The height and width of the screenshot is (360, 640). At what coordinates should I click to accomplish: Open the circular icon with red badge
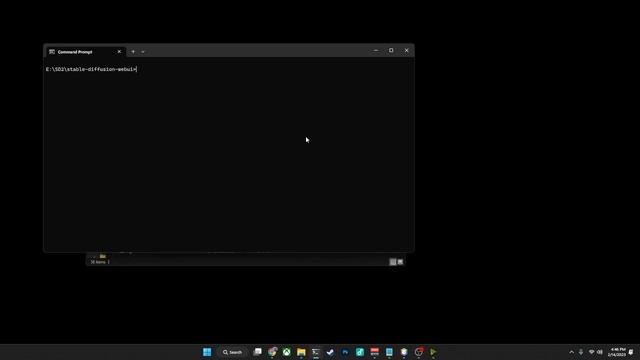[x=418, y=352]
